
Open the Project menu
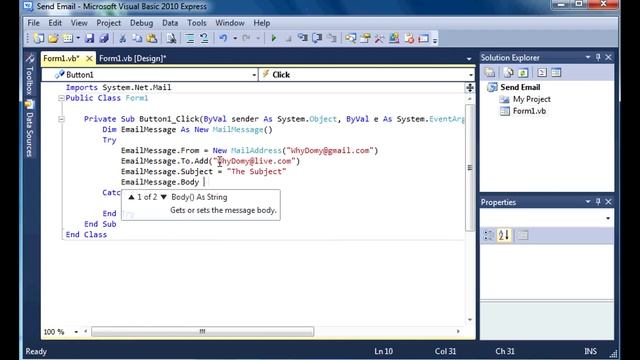coord(109,23)
